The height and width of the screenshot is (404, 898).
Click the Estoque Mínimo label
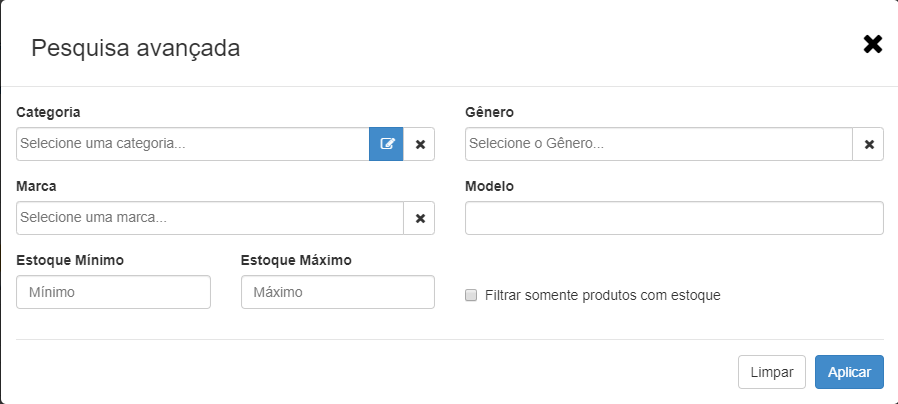click(70, 260)
